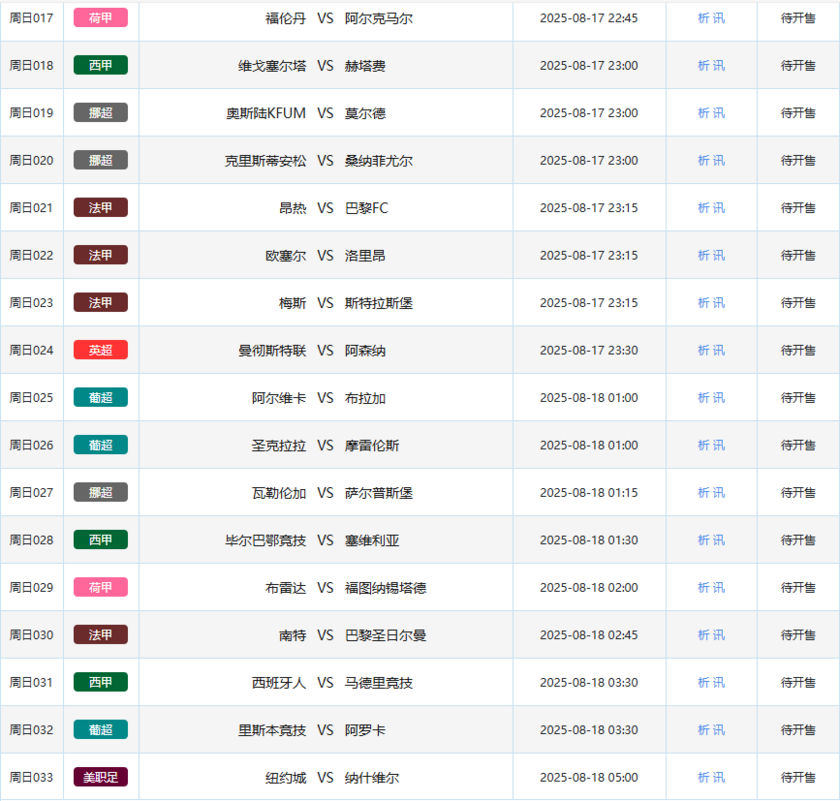Open 析讯 link for 曼彻斯特联 vs 阿森纳
The image size is (840, 801).
pos(711,350)
